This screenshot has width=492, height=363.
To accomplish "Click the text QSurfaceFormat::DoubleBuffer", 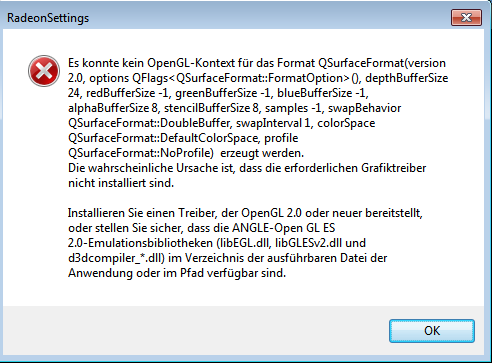I will 149,123.
